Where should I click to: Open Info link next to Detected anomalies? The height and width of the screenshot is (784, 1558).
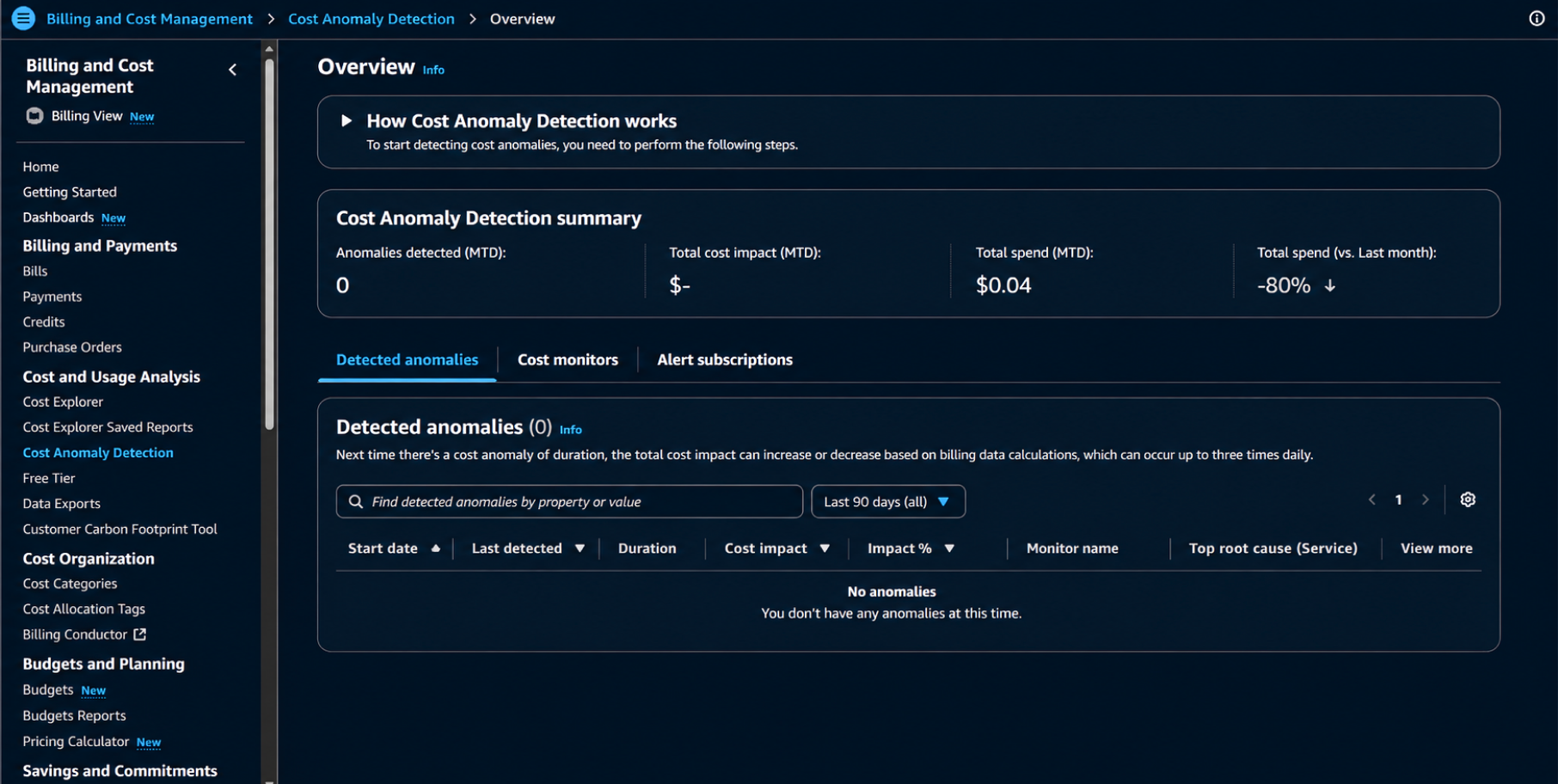click(571, 430)
